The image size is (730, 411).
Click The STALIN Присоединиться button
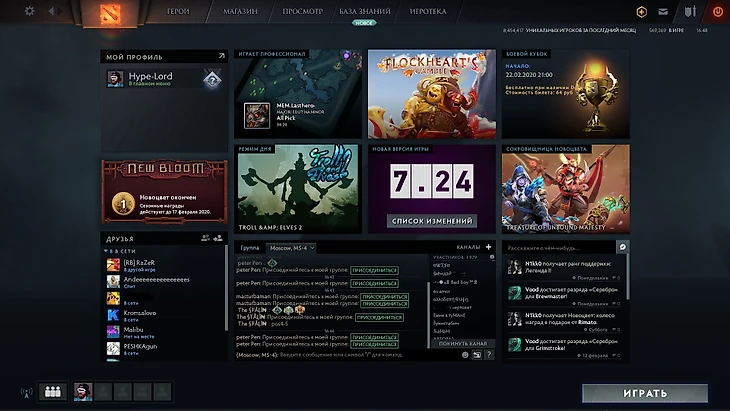tap(379, 317)
